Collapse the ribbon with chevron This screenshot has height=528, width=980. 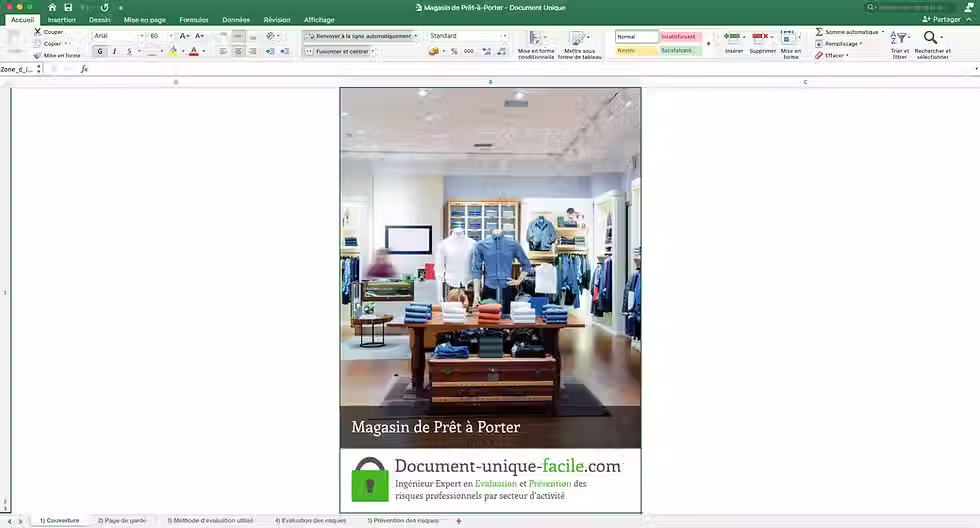[969, 19]
